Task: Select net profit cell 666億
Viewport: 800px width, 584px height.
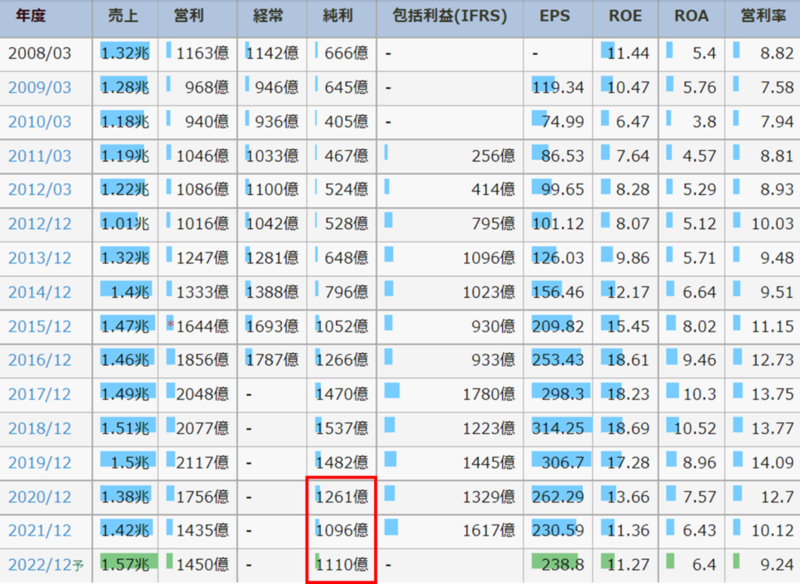Action: pos(342,53)
